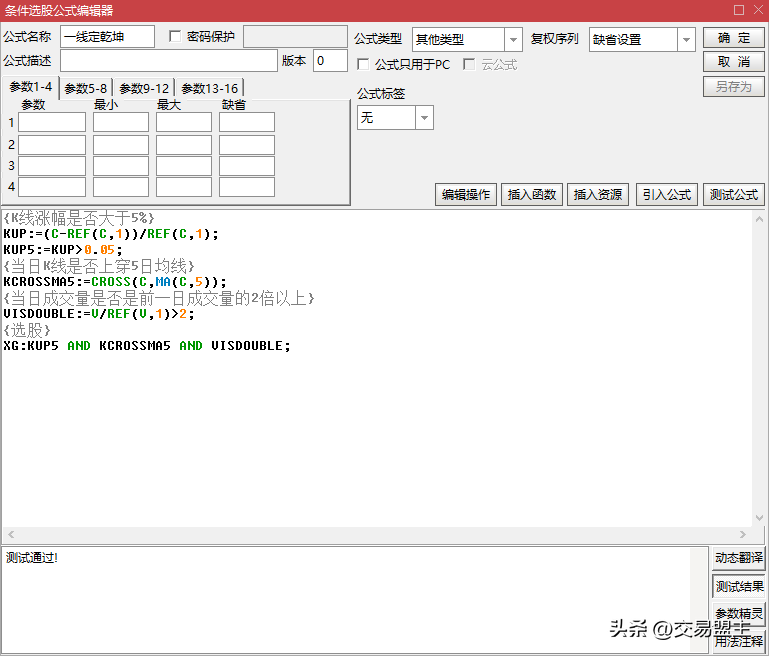Click the comment {K线涨幅是否大于5%}
This screenshot has width=769, height=656.
coord(79,218)
